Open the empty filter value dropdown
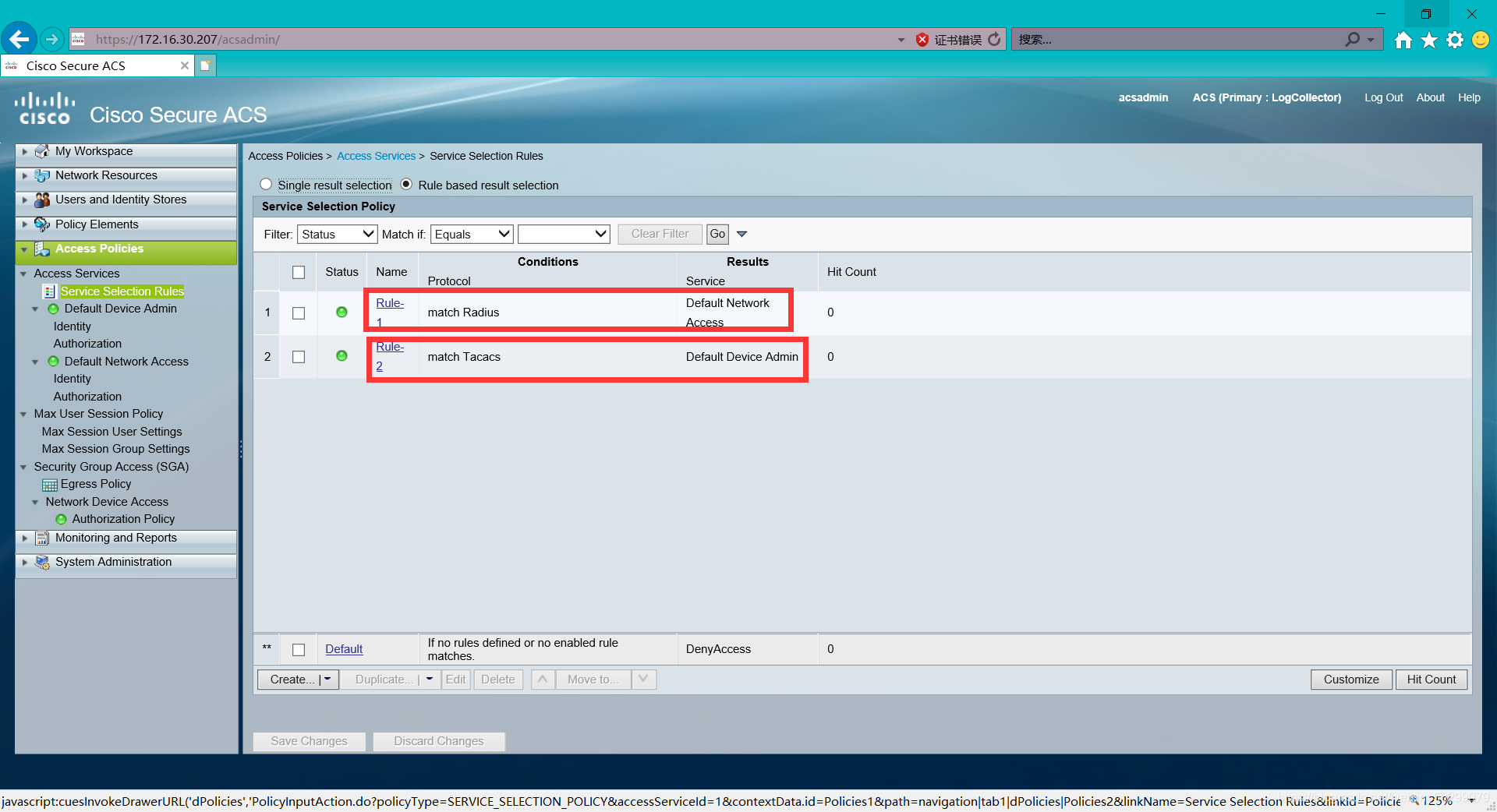This screenshot has height=812, width=1497. coord(564,234)
